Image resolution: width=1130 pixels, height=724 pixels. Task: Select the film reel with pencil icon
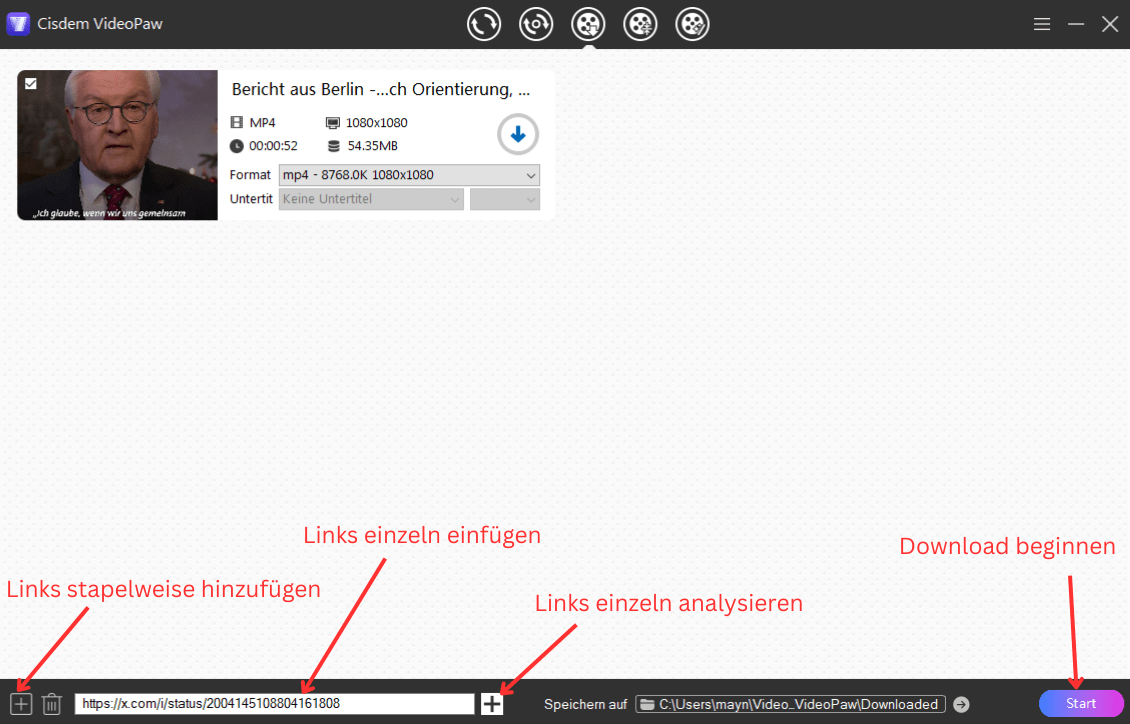pyautogui.click(x=691, y=23)
